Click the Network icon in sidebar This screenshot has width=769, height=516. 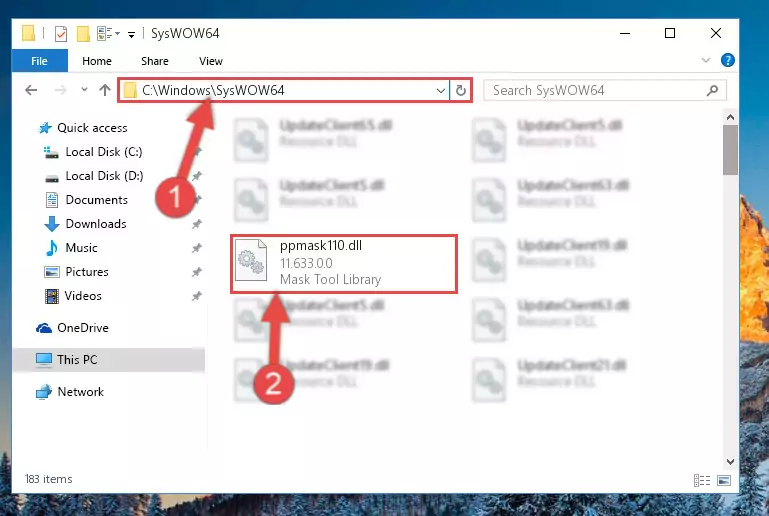44,392
